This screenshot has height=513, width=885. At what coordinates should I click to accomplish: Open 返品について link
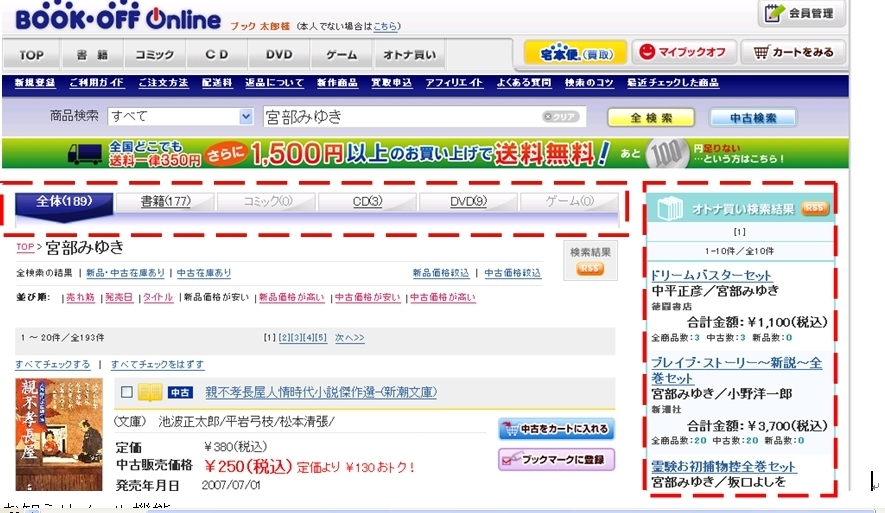274,82
